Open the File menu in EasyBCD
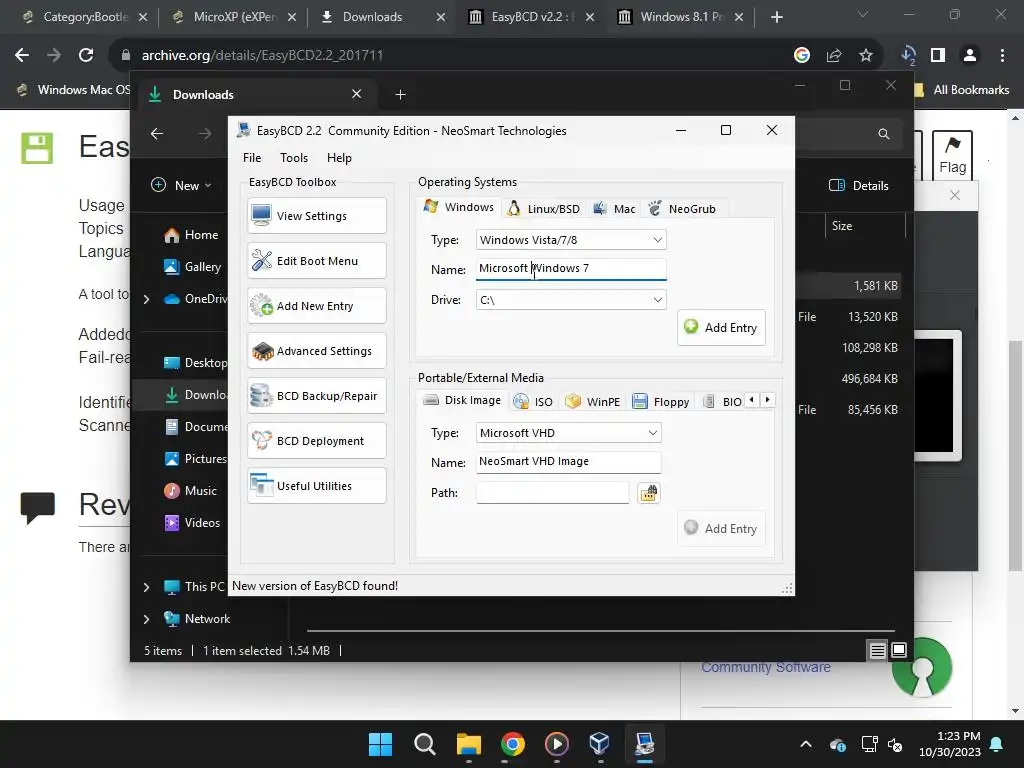The height and width of the screenshot is (768, 1024). 251,157
